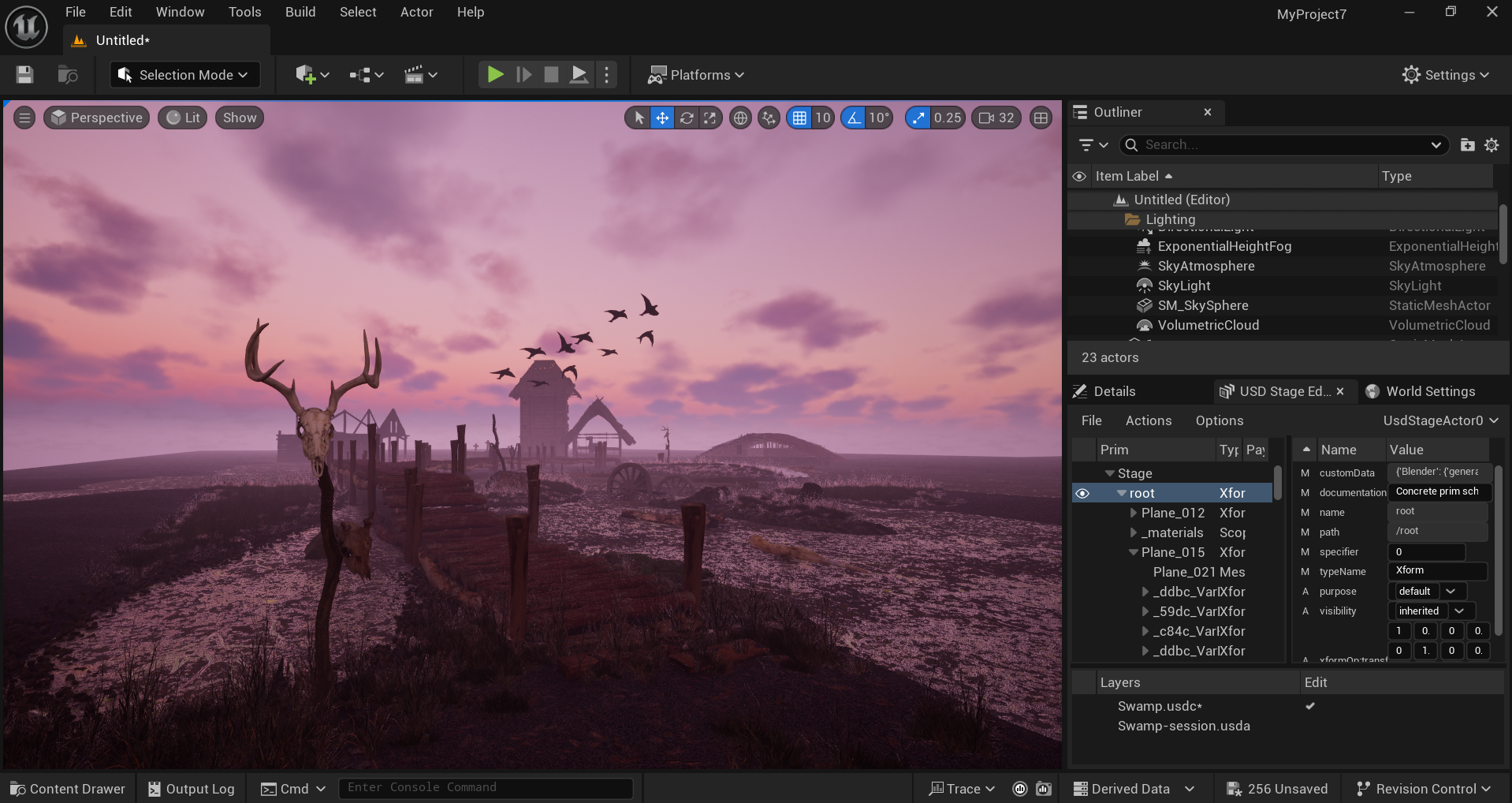1512x803 pixels.
Task: Activate the Rotate gizmo tool
Action: 687,118
